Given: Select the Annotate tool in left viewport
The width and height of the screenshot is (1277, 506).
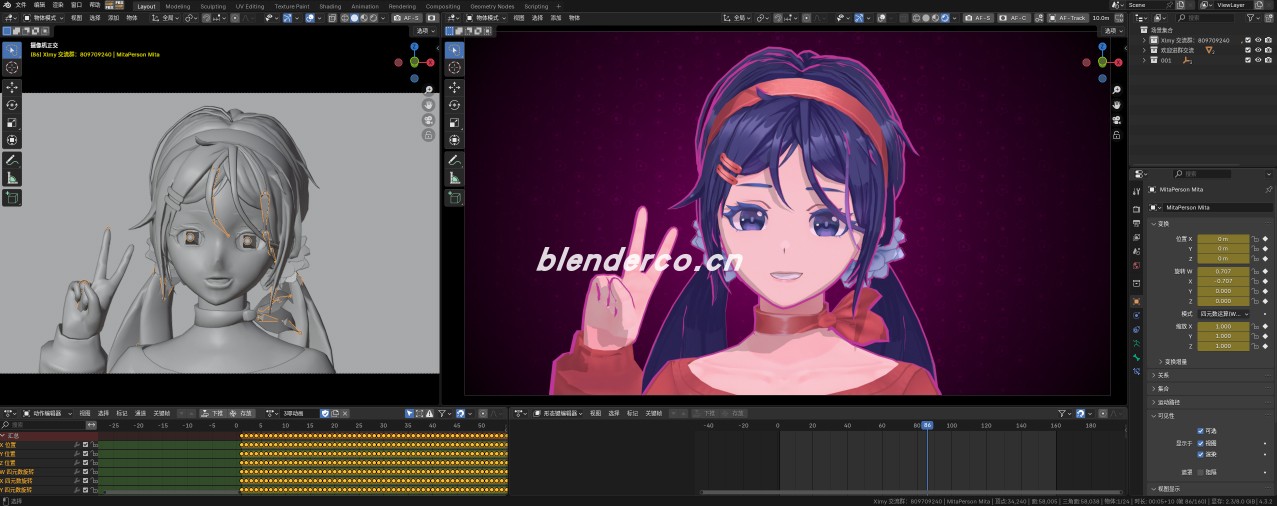Looking at the screenshot, I should (x=12, y=160).
